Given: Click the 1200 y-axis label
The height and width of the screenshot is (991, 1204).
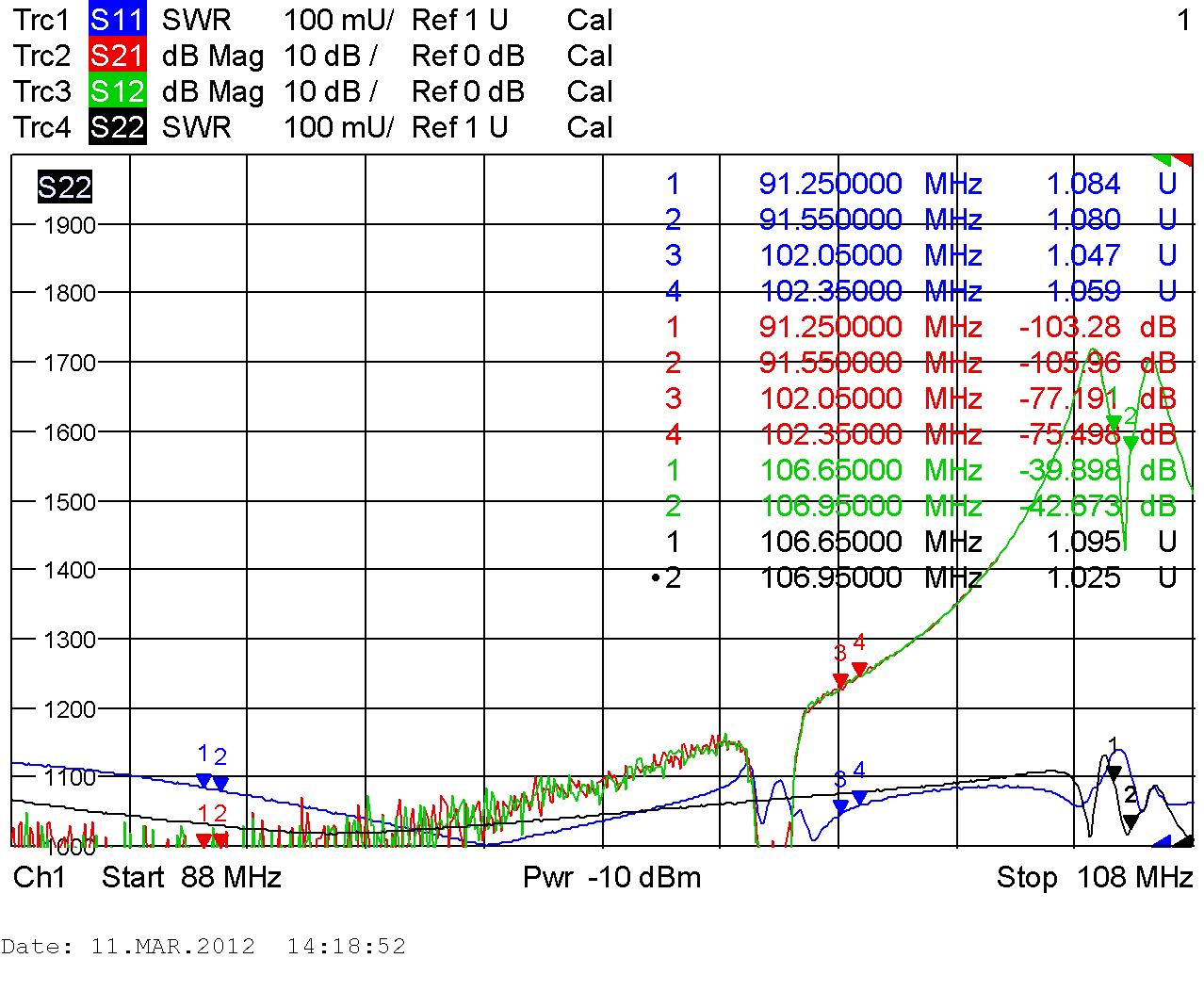Looking at the screenshot, I should coord(70,708).
